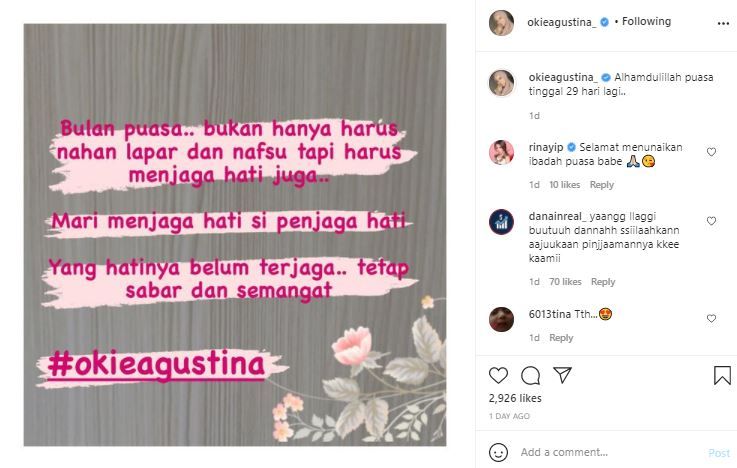View the 2,926 likes list
Viewport: 737px width, 468px height.
tap(515, 398)
